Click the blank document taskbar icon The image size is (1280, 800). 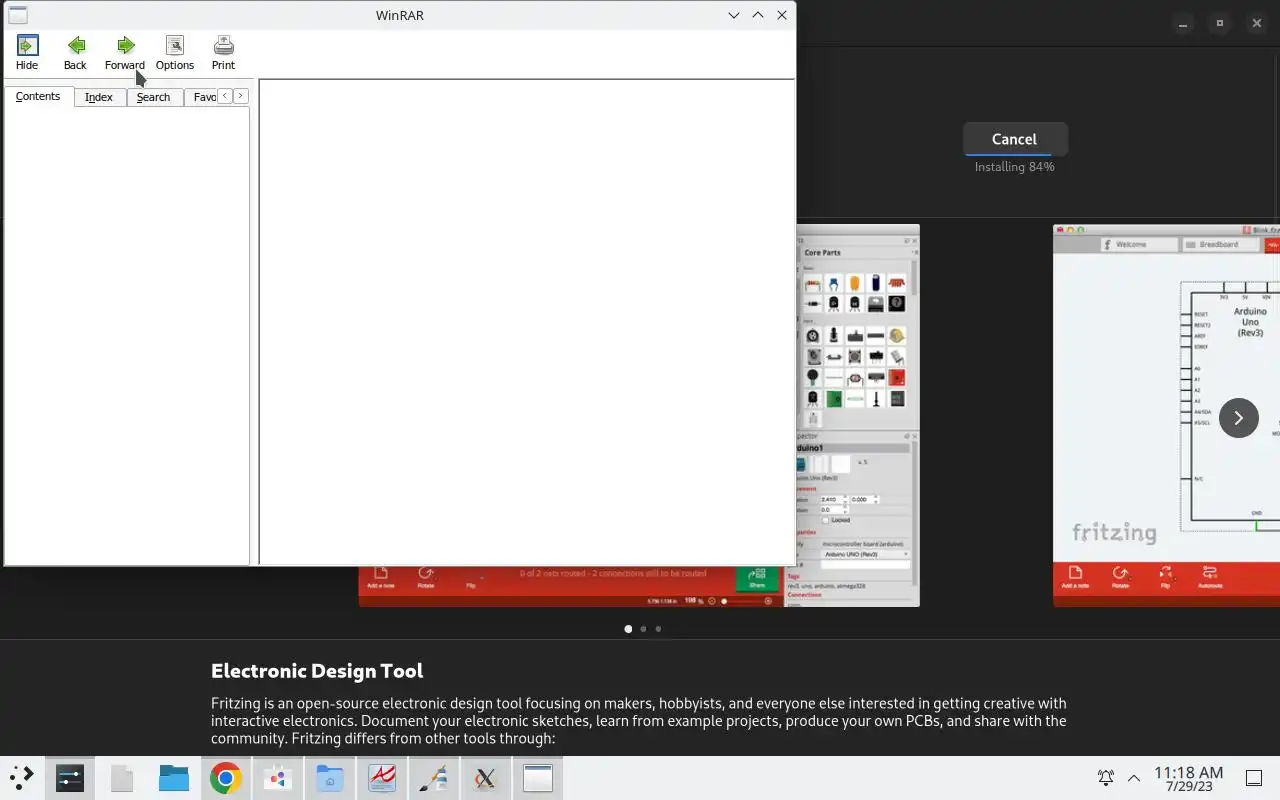122,778
